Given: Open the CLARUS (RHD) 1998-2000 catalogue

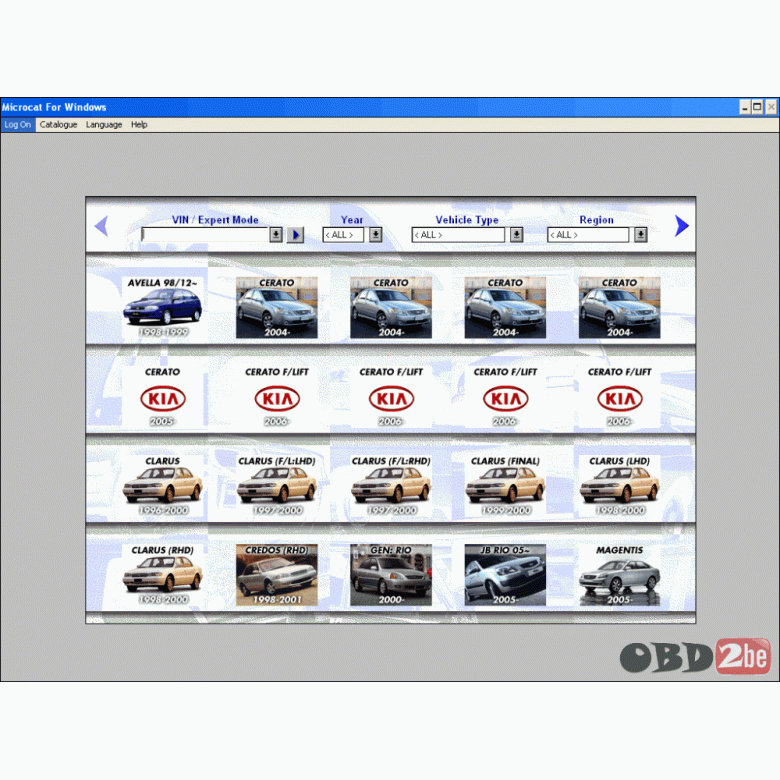Looking at the screenshot, I should [163, 575].
